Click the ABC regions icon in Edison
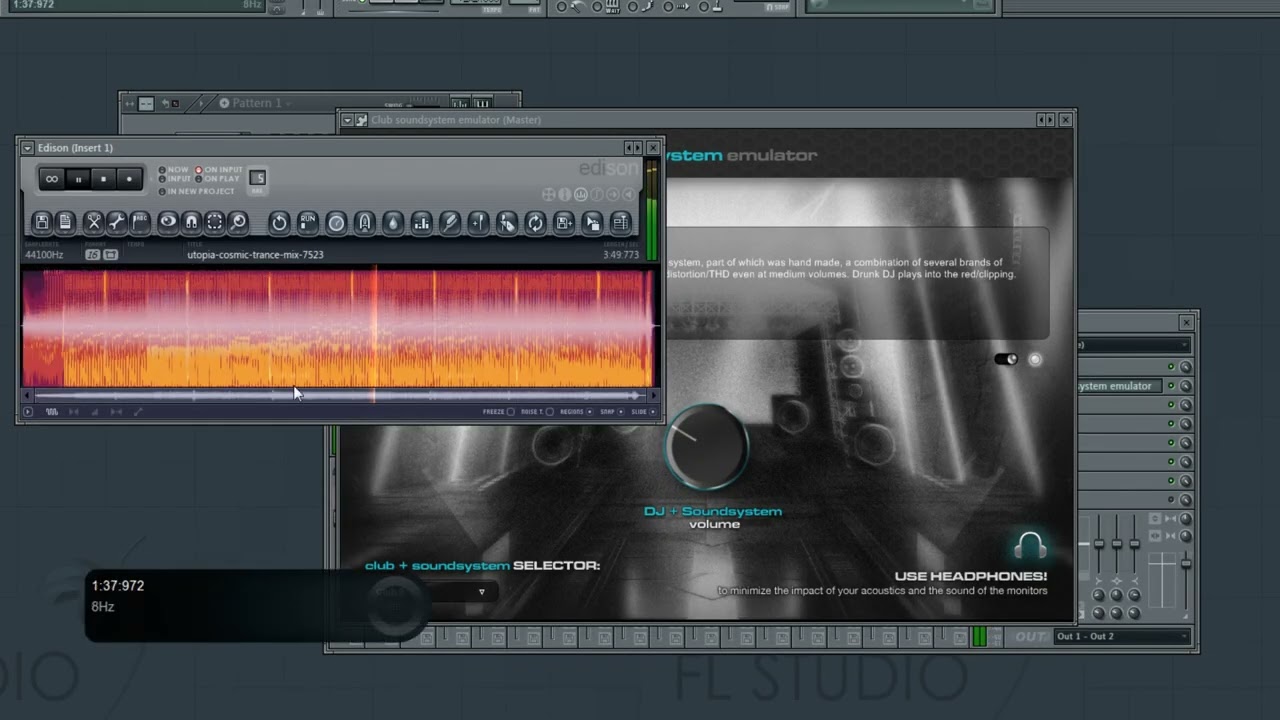The image size is (1280, 720). coord(140,222)
